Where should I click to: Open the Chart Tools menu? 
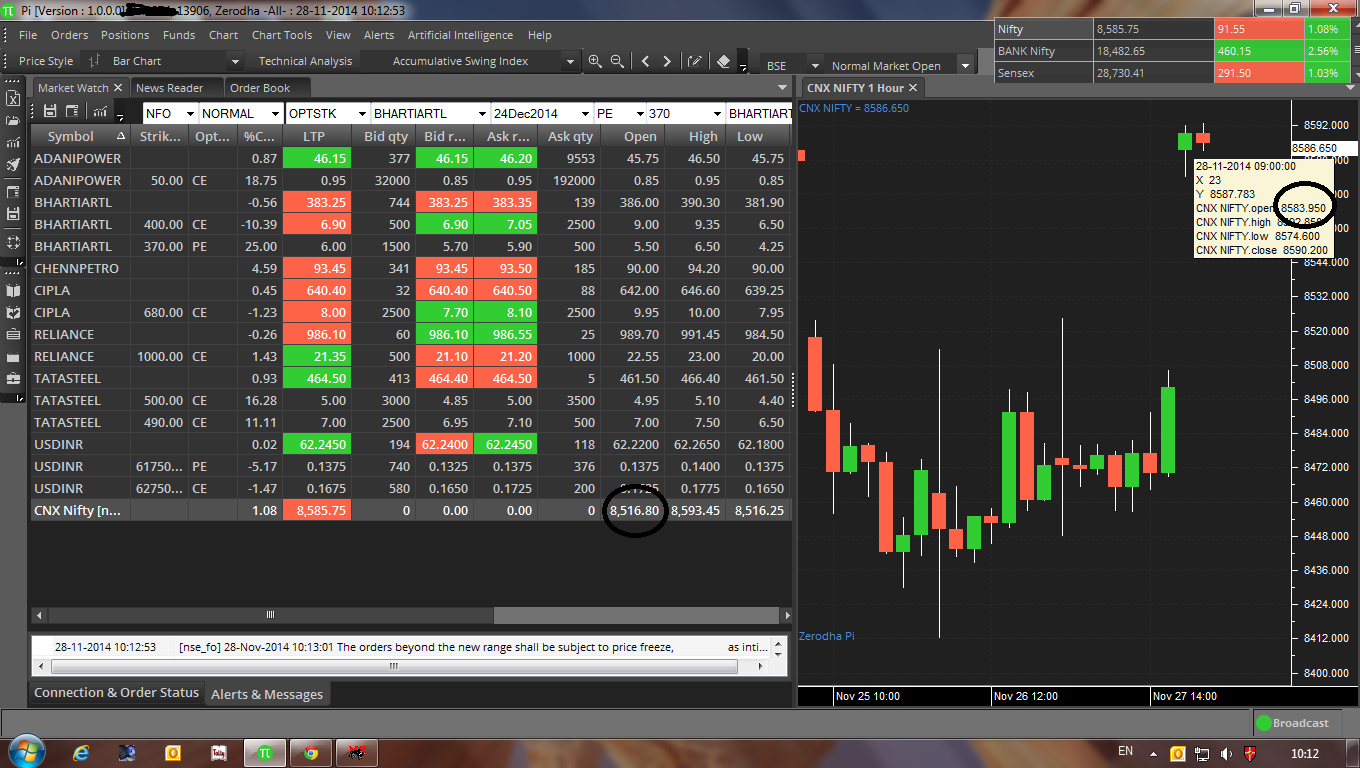coord(282,35)
